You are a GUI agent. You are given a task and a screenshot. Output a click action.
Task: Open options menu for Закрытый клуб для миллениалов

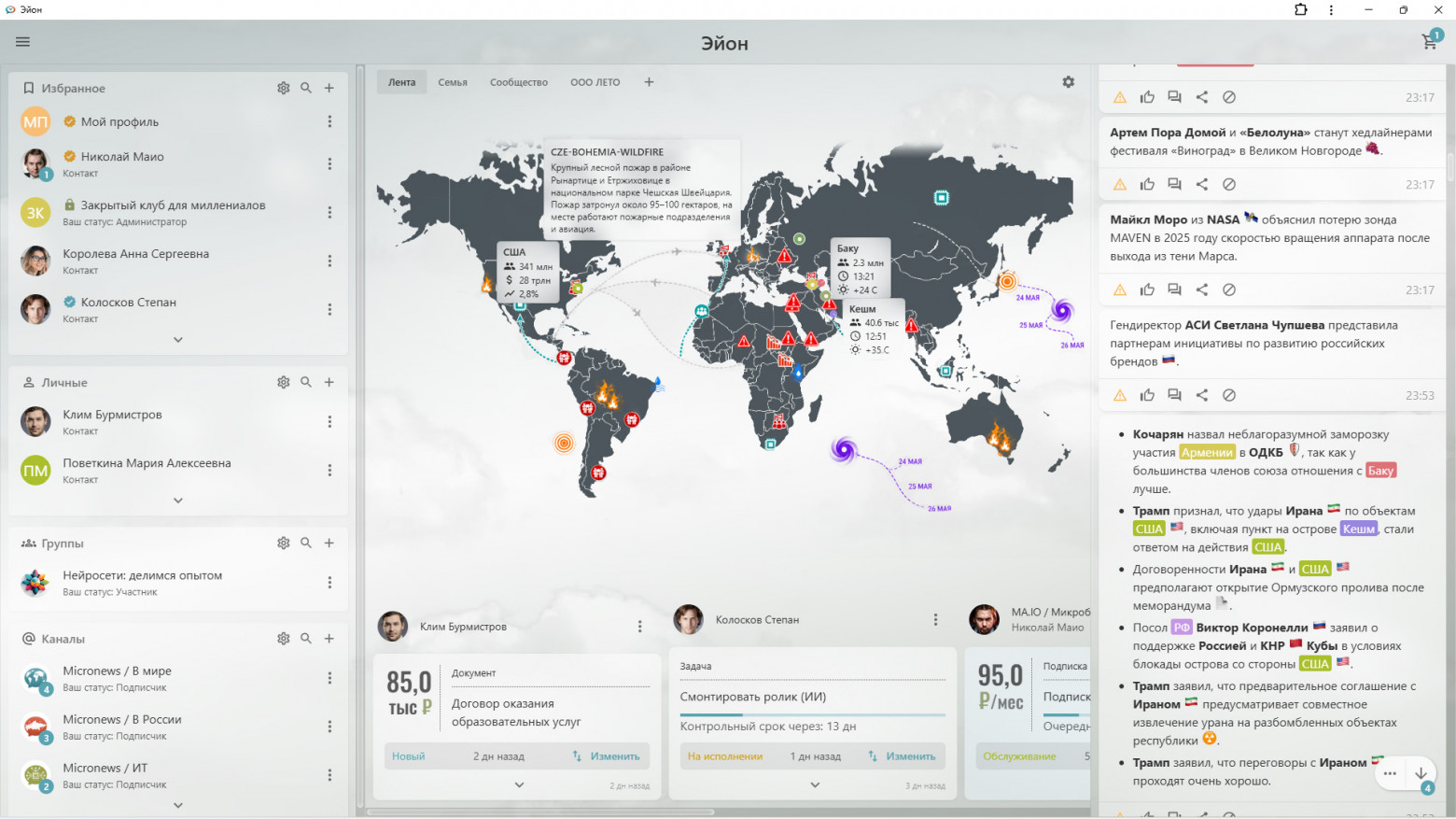point(329,212)
